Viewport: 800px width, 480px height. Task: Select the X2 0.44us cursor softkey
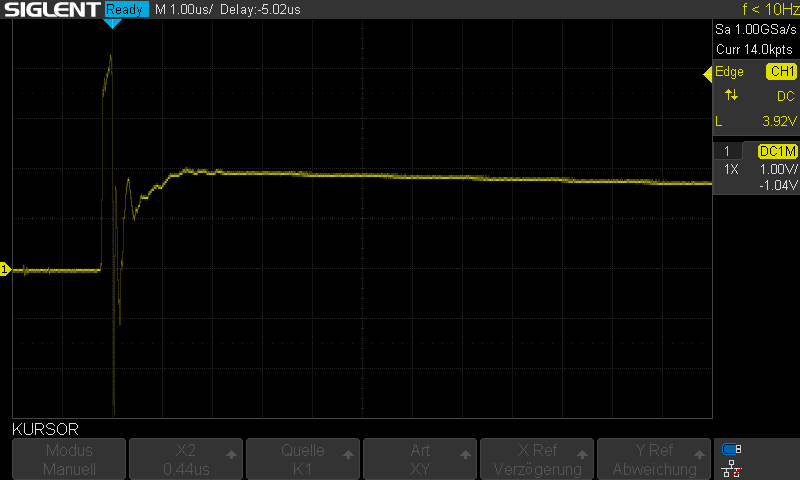186,459
